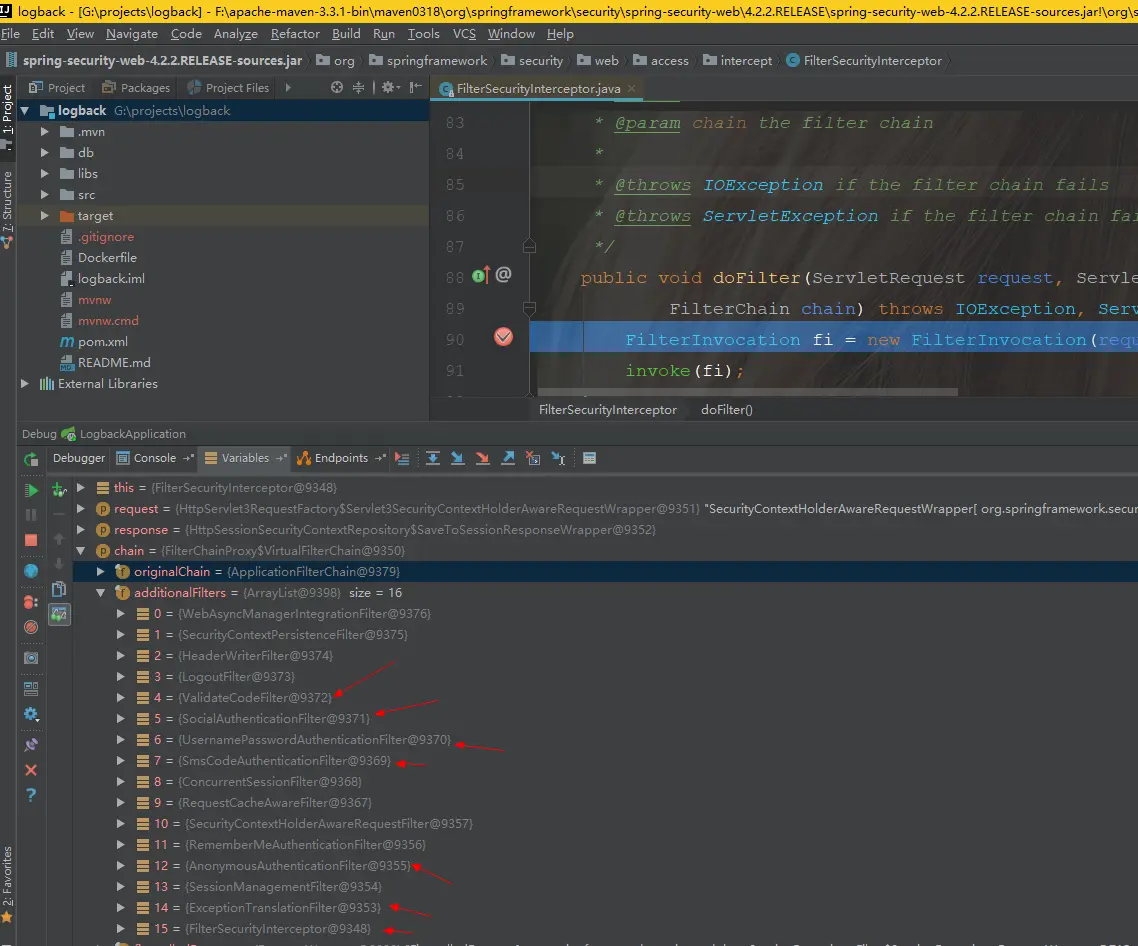Toggle the pin tab icon

[31, 745]
